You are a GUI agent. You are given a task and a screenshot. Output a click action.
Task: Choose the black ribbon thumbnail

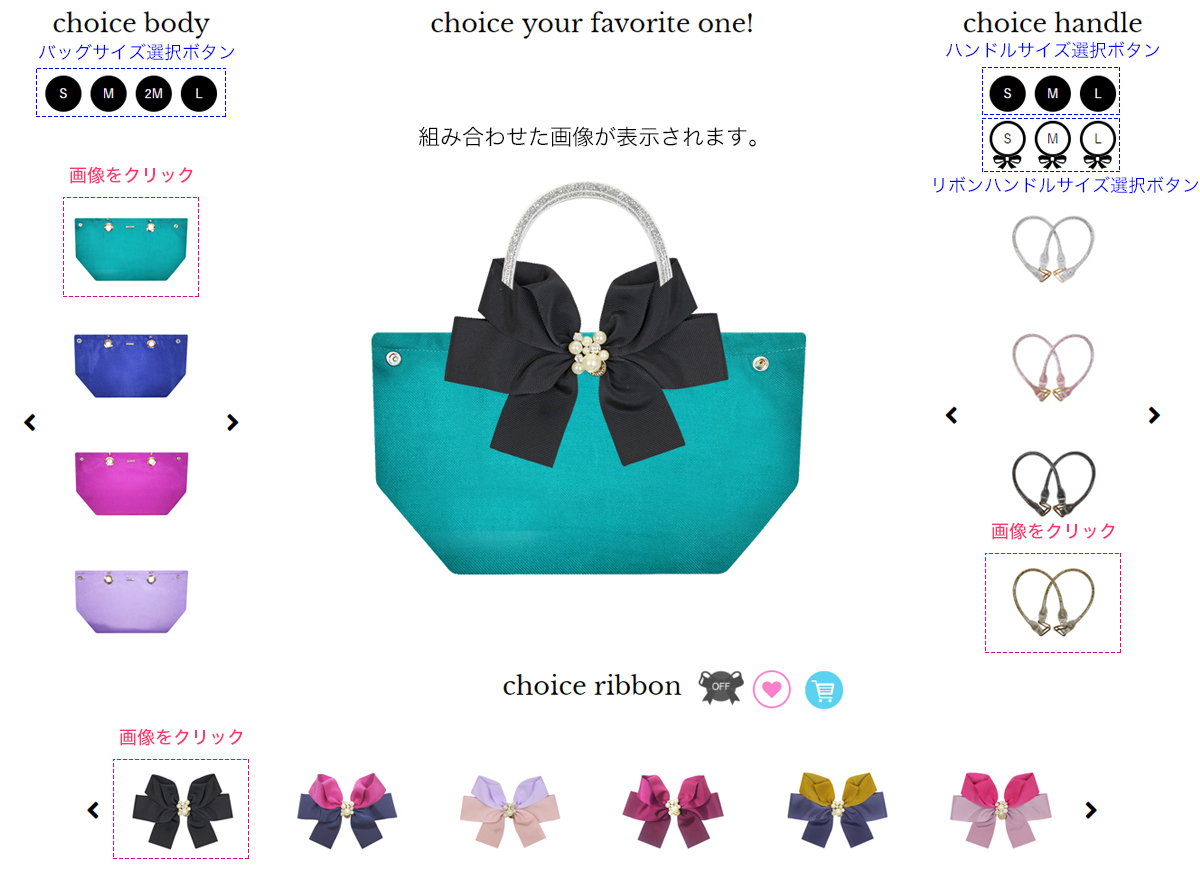181,809
